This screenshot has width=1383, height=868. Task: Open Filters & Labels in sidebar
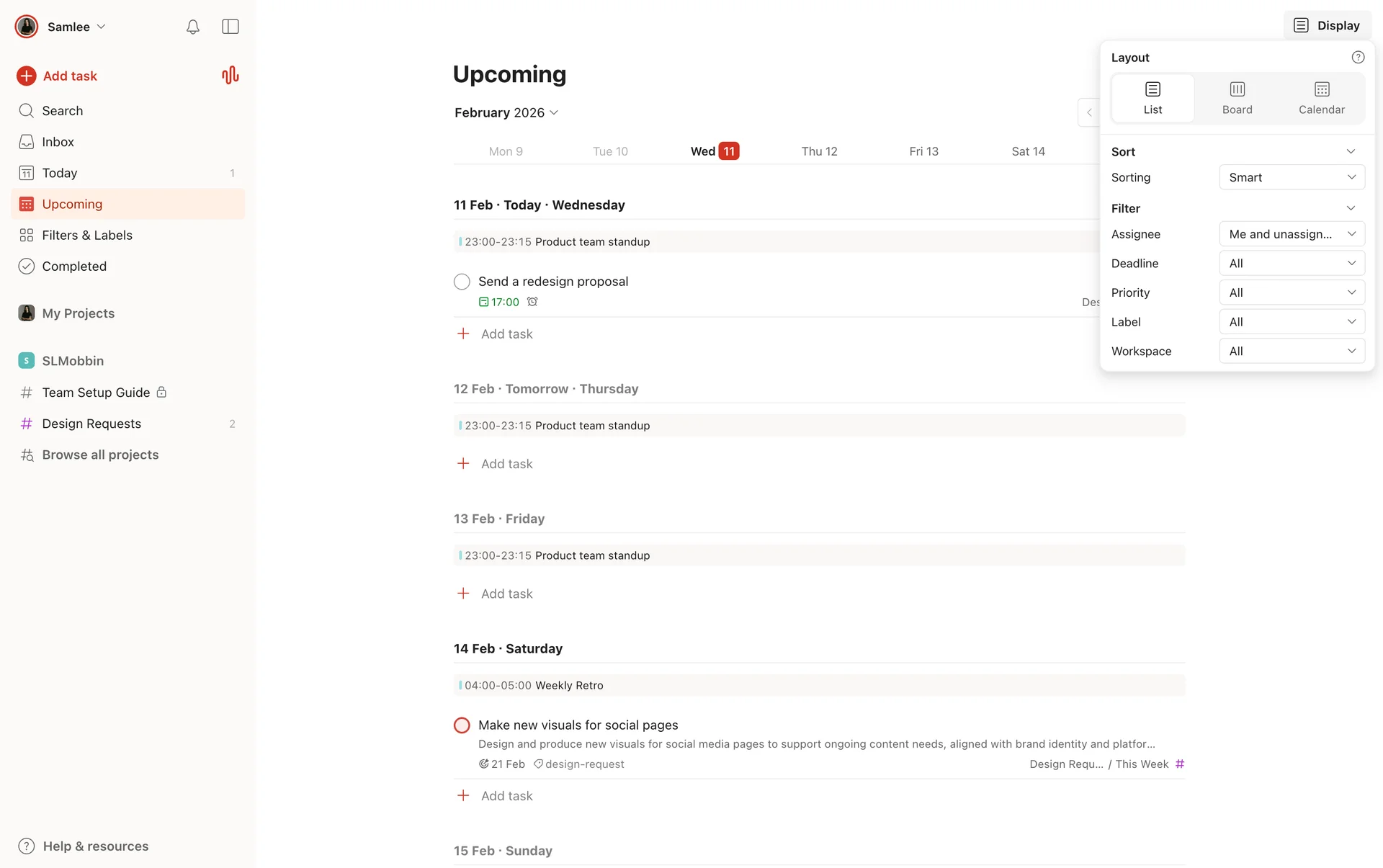point(86,235)
